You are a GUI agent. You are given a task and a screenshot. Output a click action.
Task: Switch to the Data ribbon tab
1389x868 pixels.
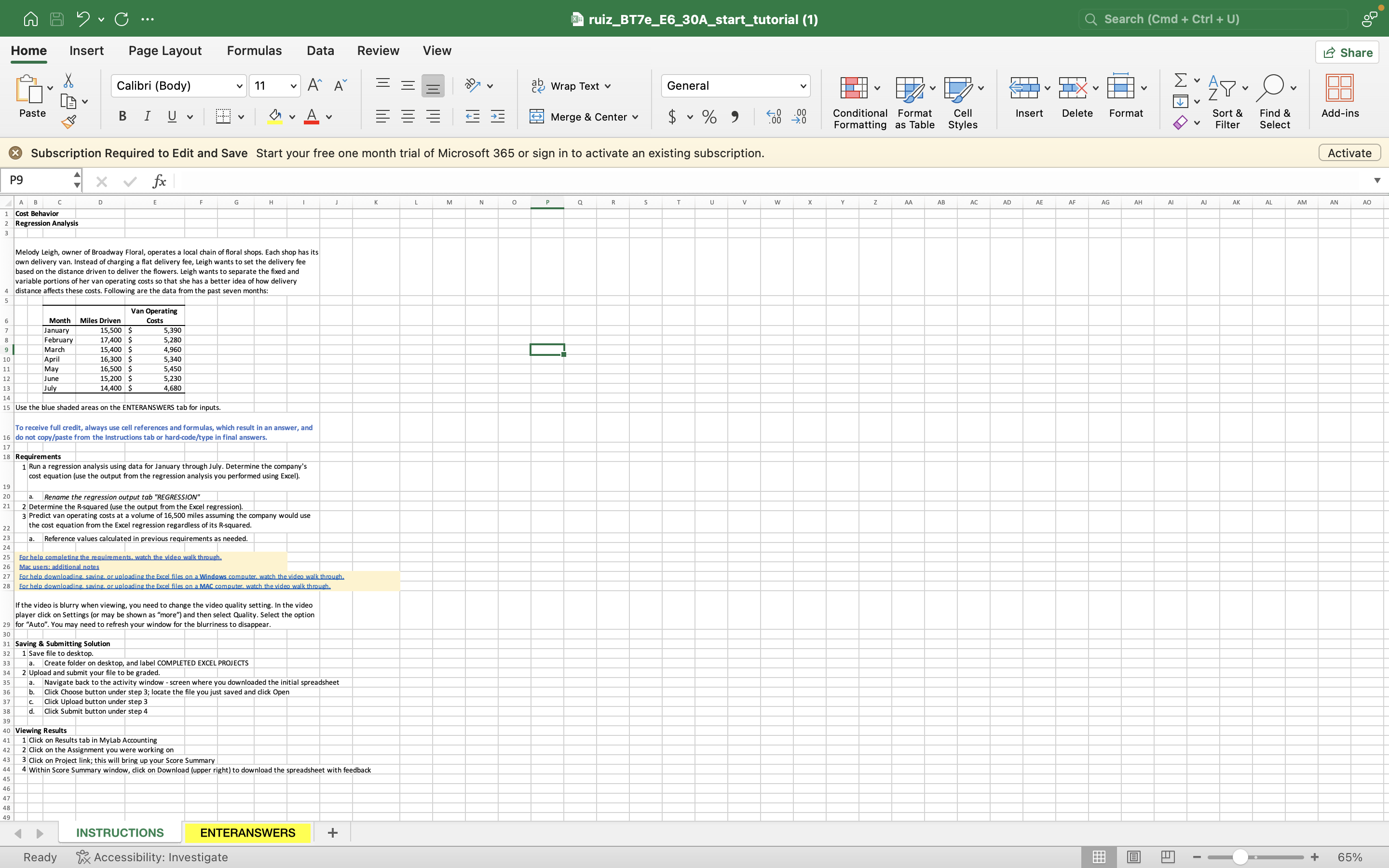click(x=320, y=51)
